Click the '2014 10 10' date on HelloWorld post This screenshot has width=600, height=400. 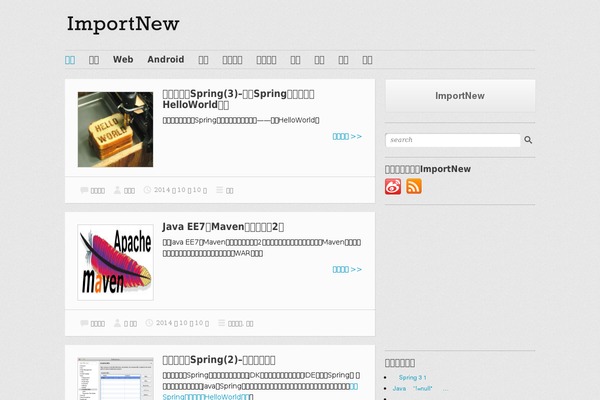[x=180, y=190]
